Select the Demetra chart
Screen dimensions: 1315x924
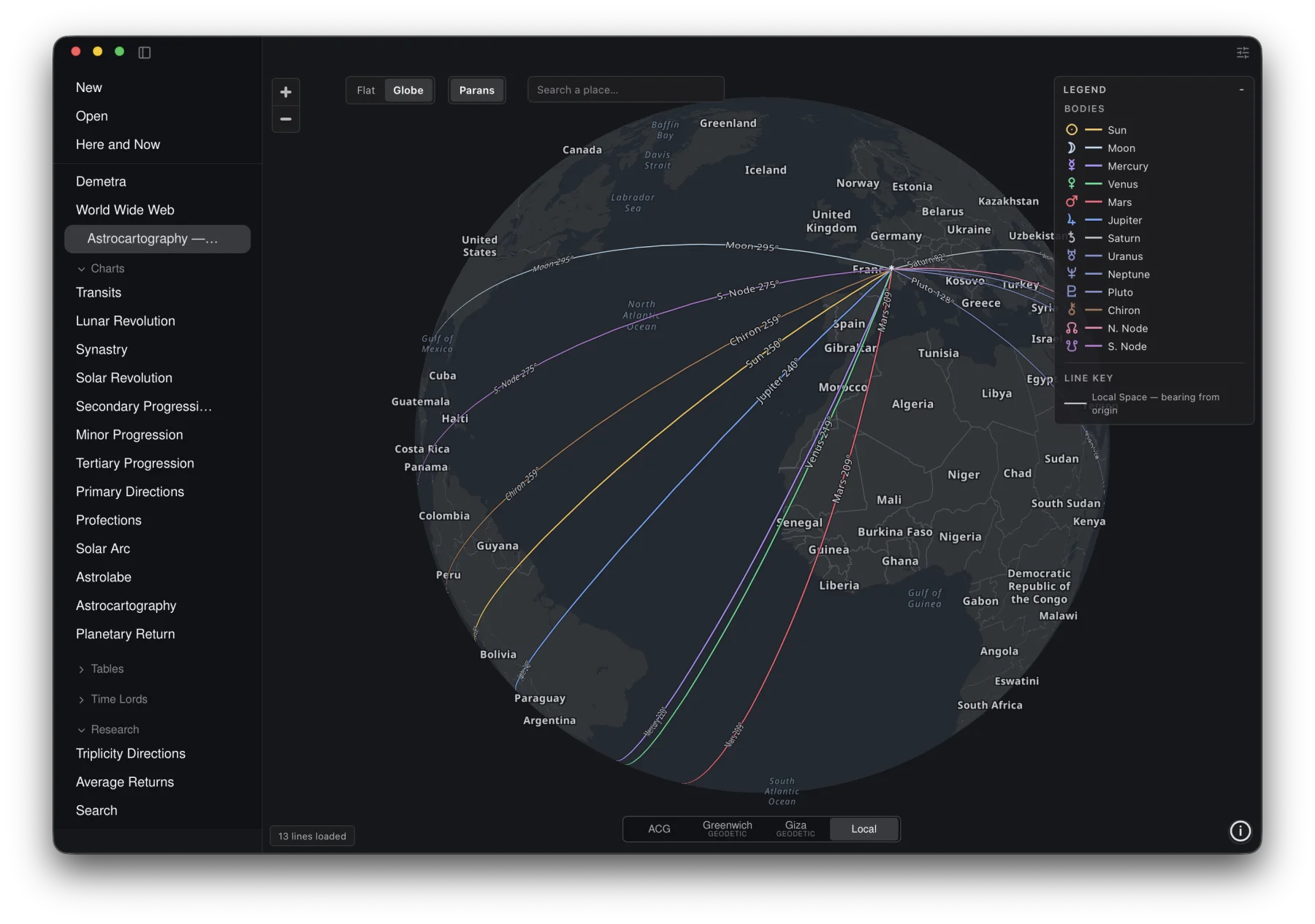point(101,182)
